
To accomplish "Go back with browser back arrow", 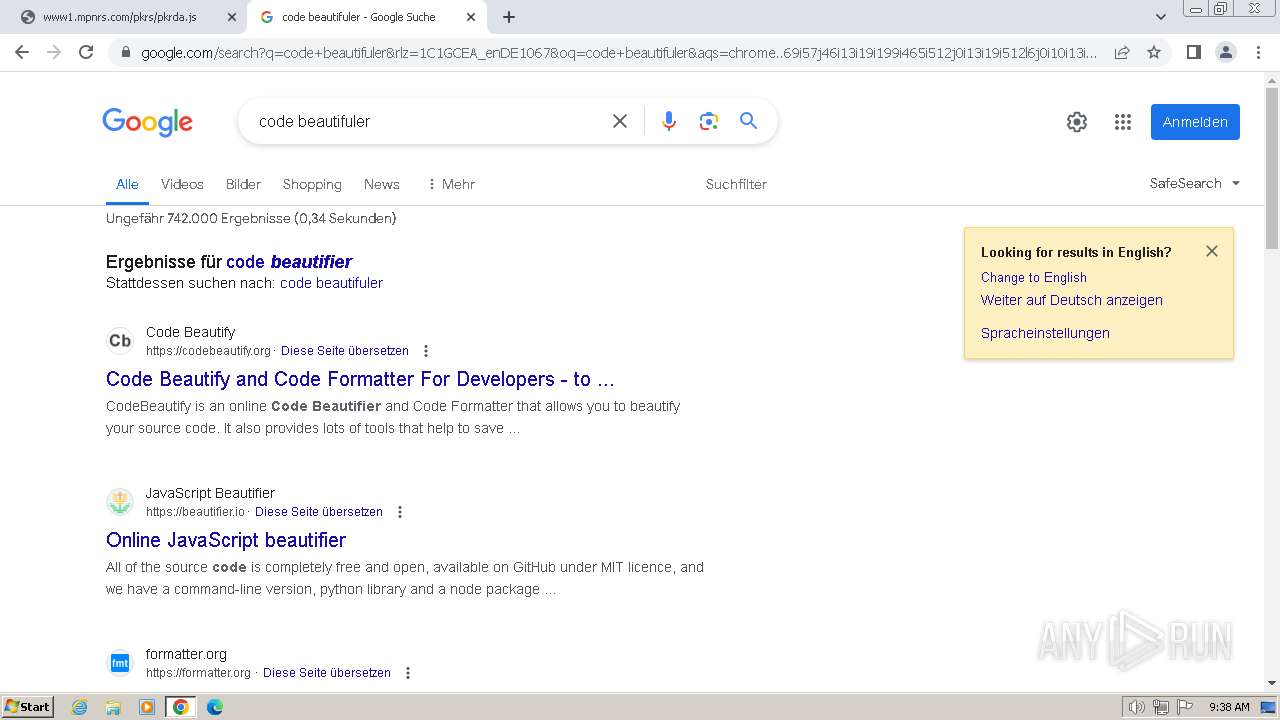I will (x=22, y=52).
